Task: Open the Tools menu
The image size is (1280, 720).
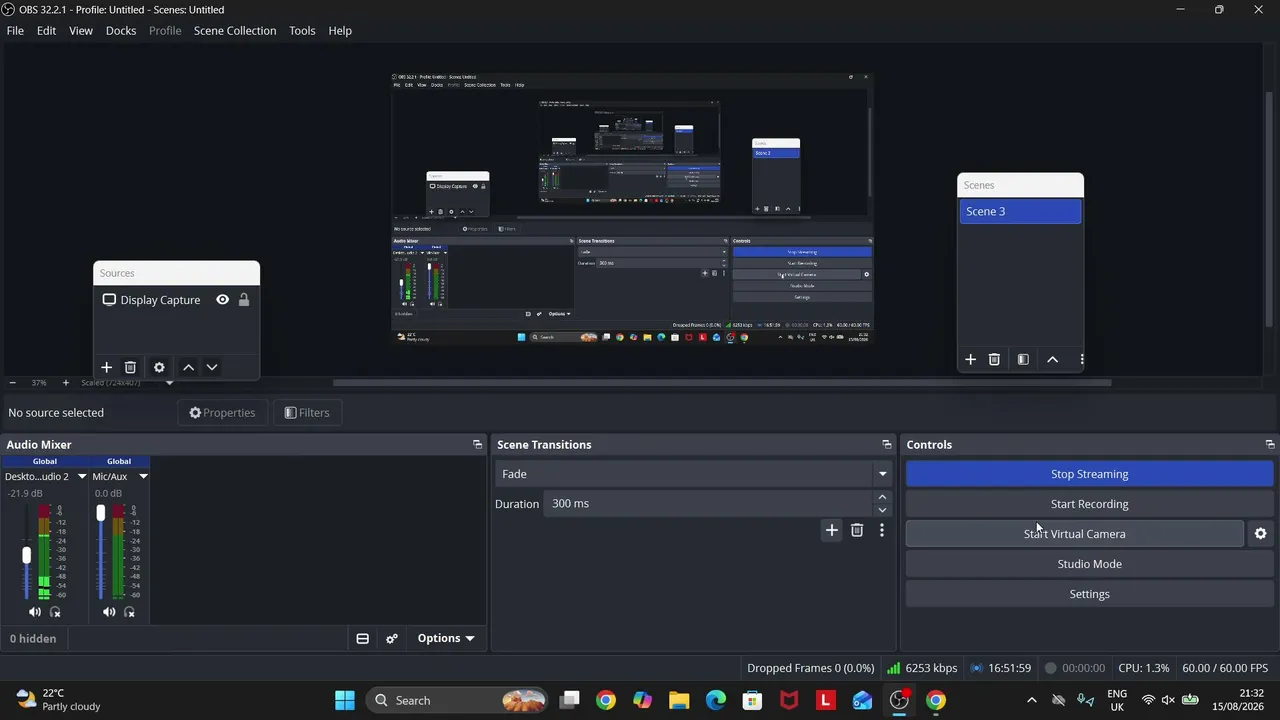Action: (x=302, y=31)
